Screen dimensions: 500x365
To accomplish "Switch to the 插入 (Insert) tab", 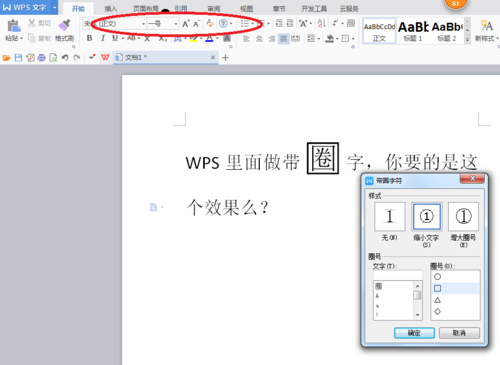I will (111, 9).
